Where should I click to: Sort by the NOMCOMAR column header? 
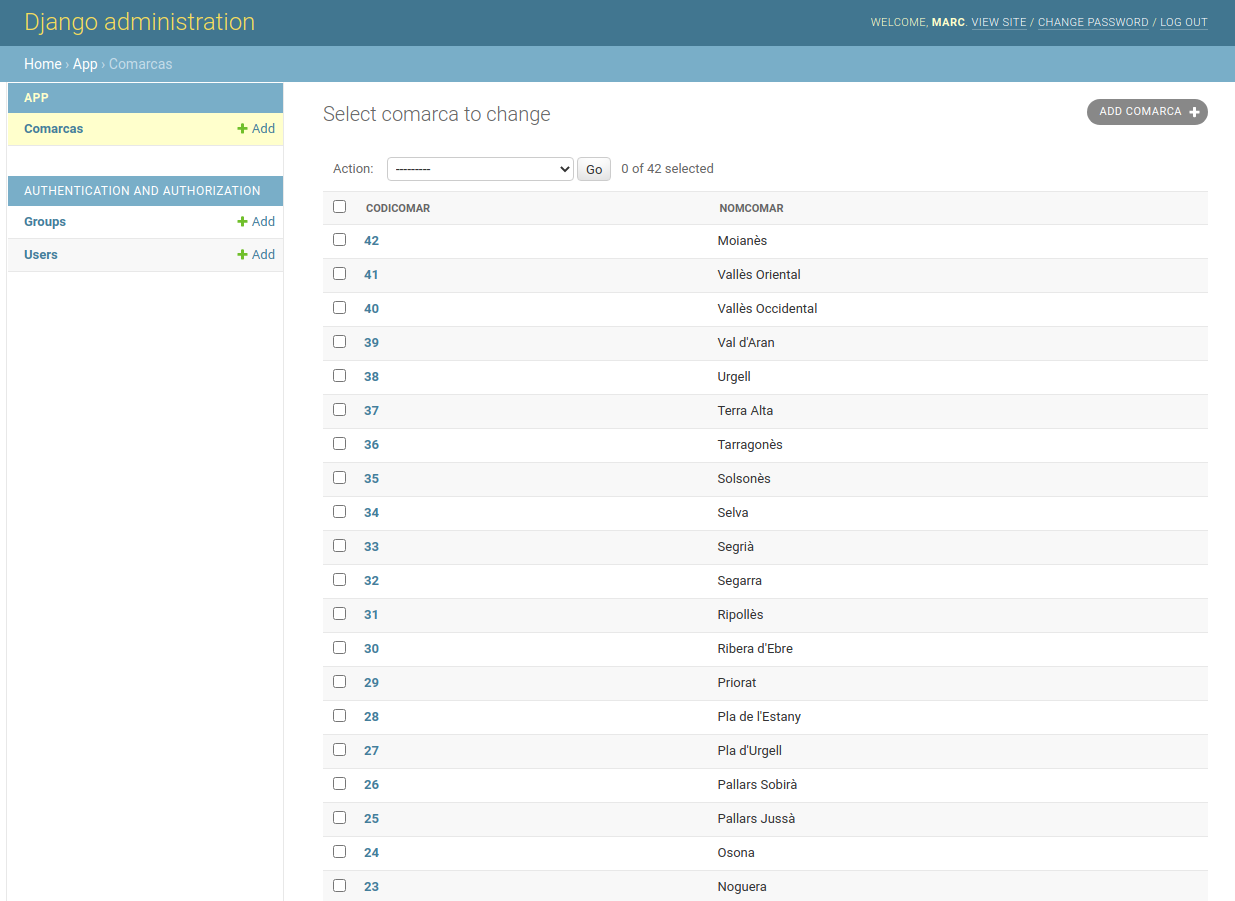(x=751, y=208)
